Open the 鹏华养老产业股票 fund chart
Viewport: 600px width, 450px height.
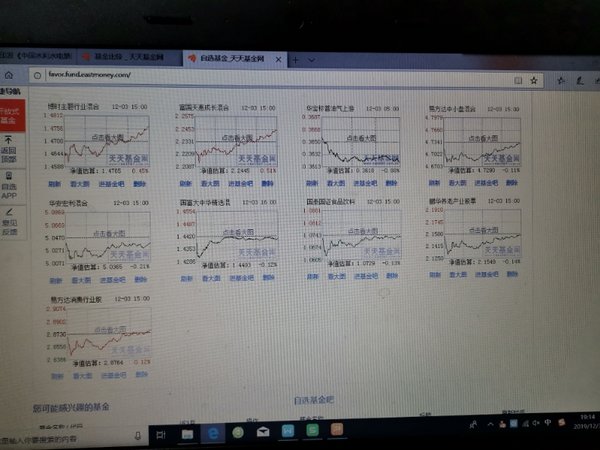coord(482,233)
